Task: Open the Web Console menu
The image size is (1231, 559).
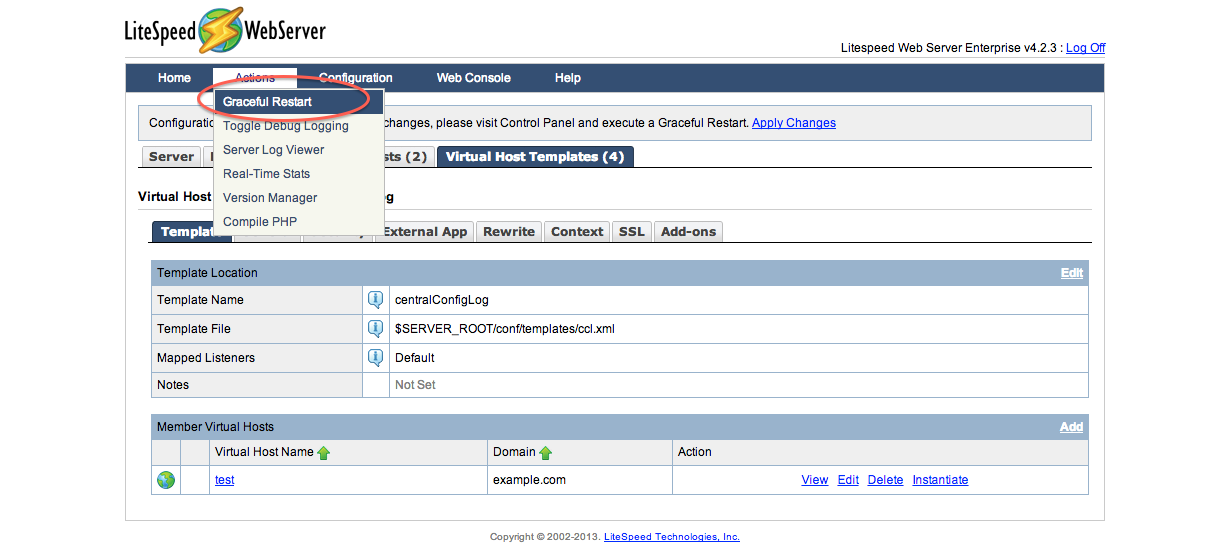Action: coord(474,78)
